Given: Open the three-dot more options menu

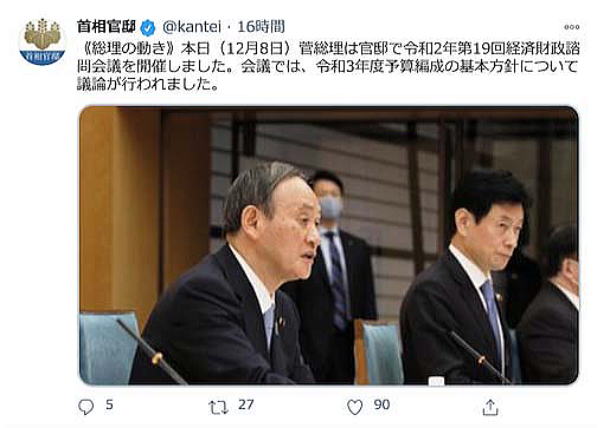Looking at the screenshot, I should click(571, 27).
